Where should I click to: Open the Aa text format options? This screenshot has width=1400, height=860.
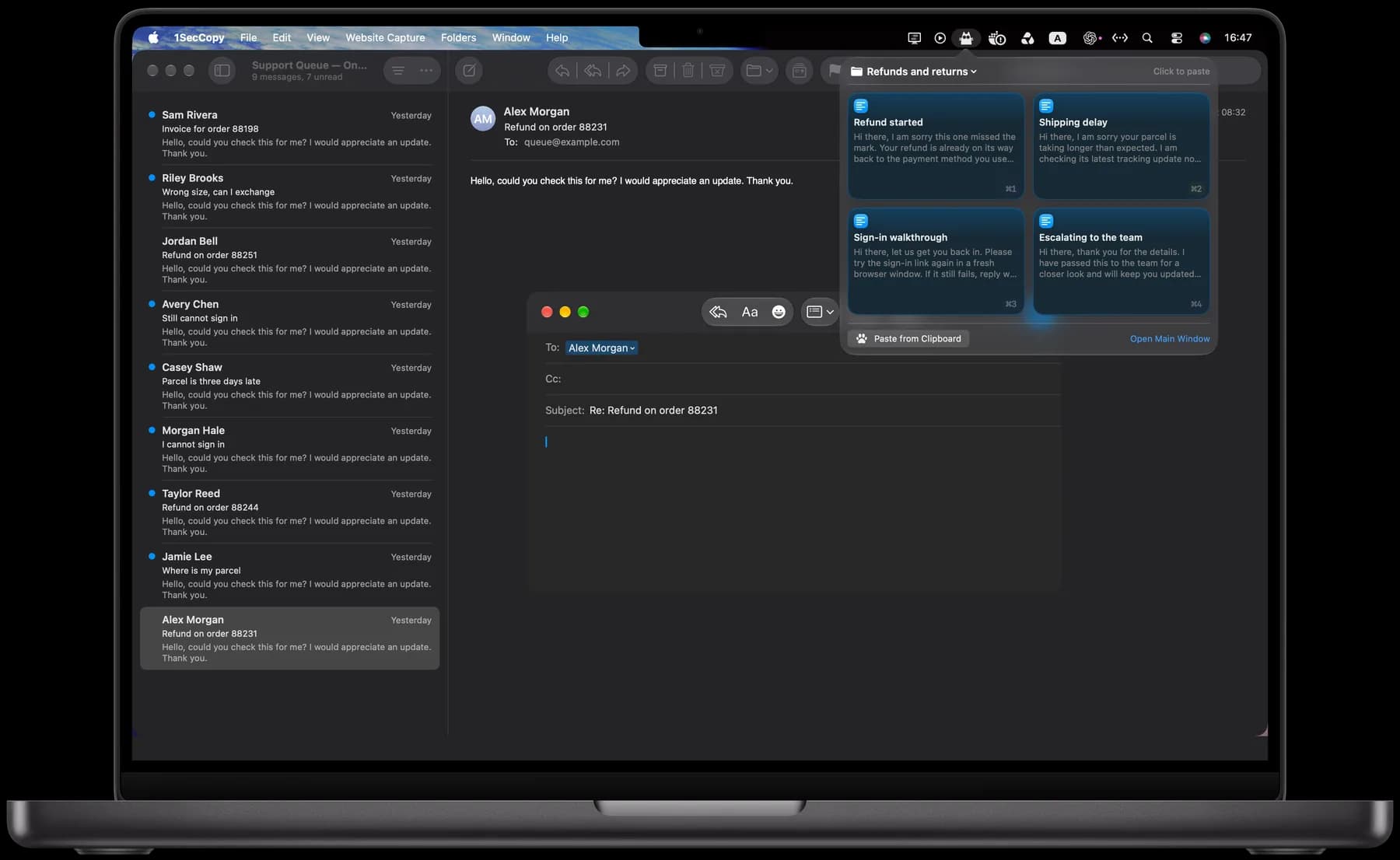pyautogui.click(x=750, y=312)
